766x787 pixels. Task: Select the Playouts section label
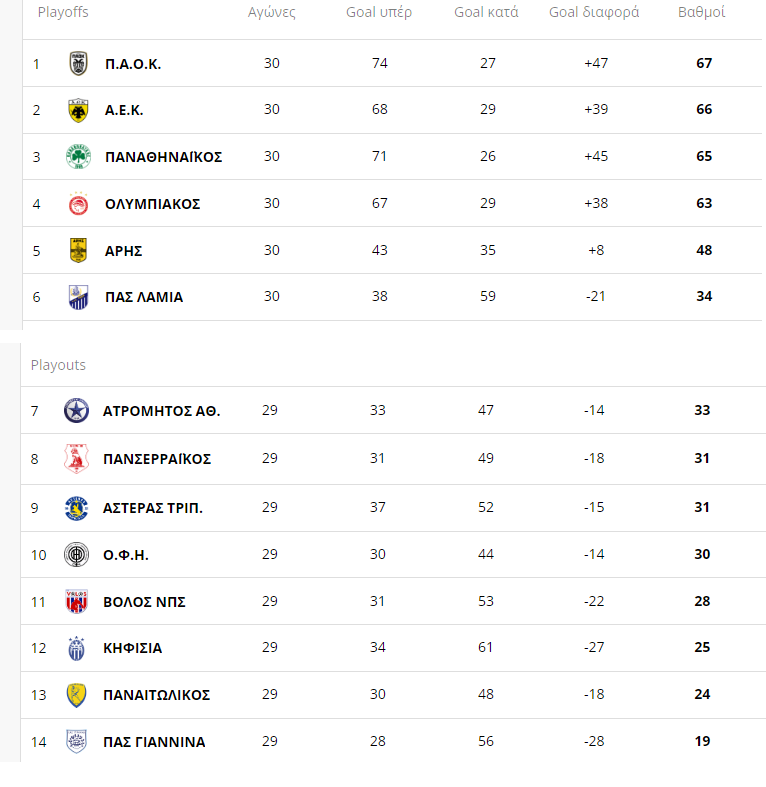click(58, 365)
